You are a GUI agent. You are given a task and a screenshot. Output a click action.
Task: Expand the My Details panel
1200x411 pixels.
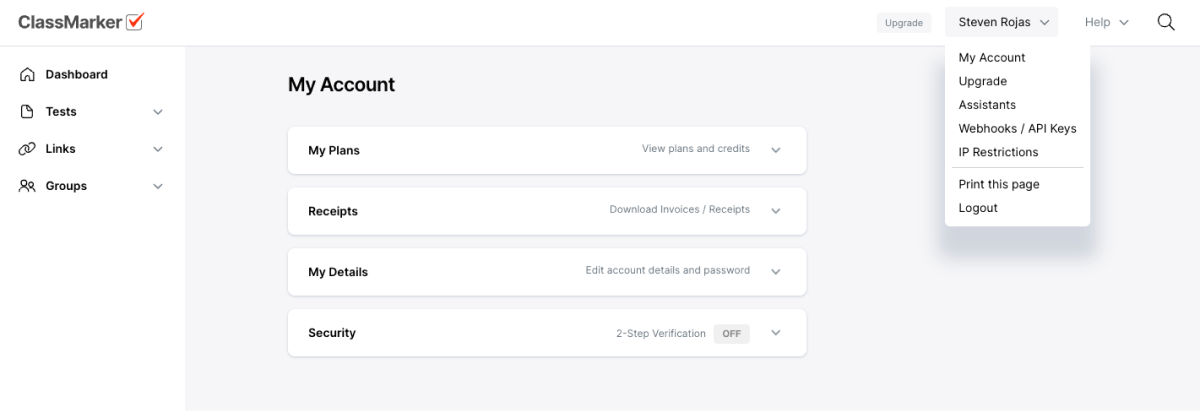click(775, 272)
